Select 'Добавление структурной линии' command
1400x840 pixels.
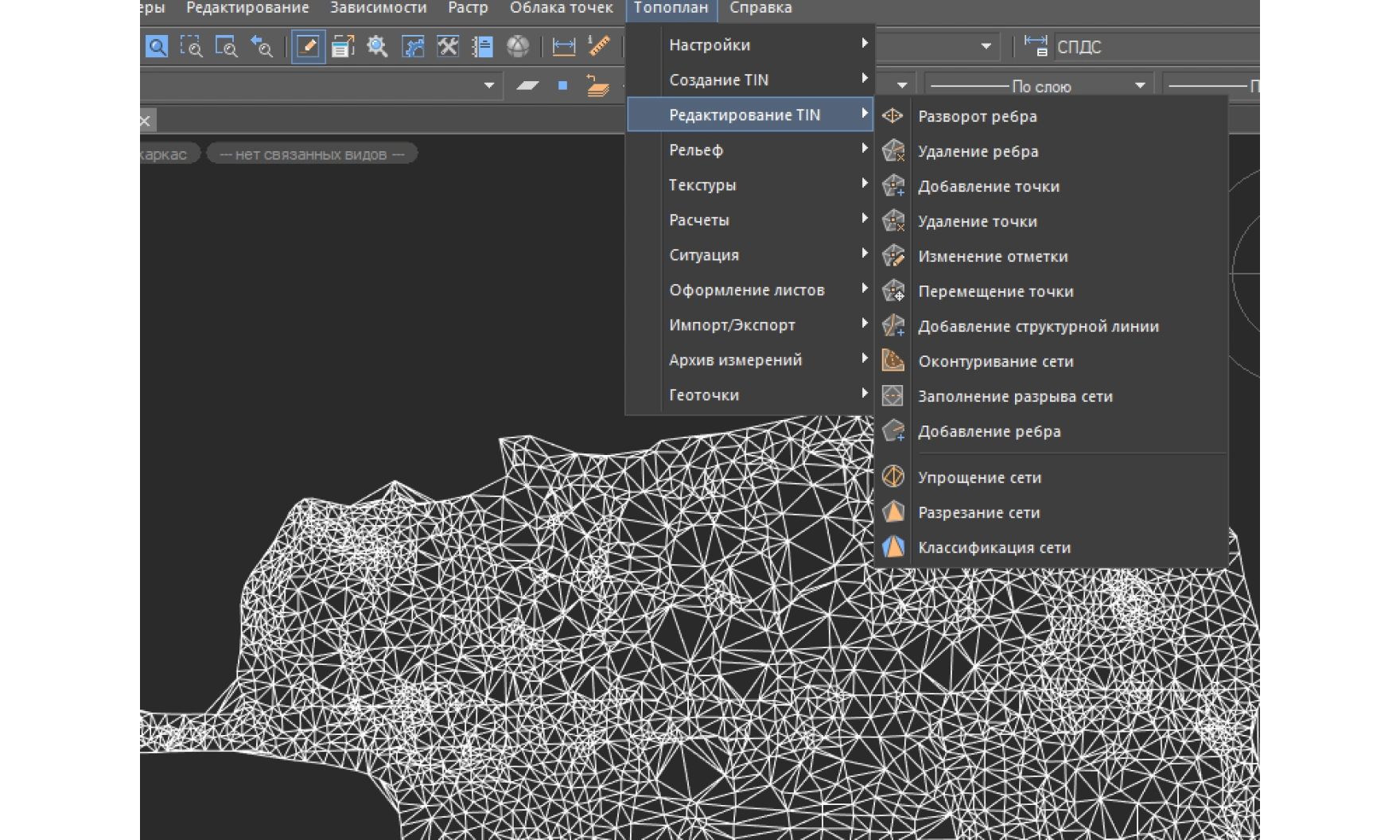[1037, 326]
